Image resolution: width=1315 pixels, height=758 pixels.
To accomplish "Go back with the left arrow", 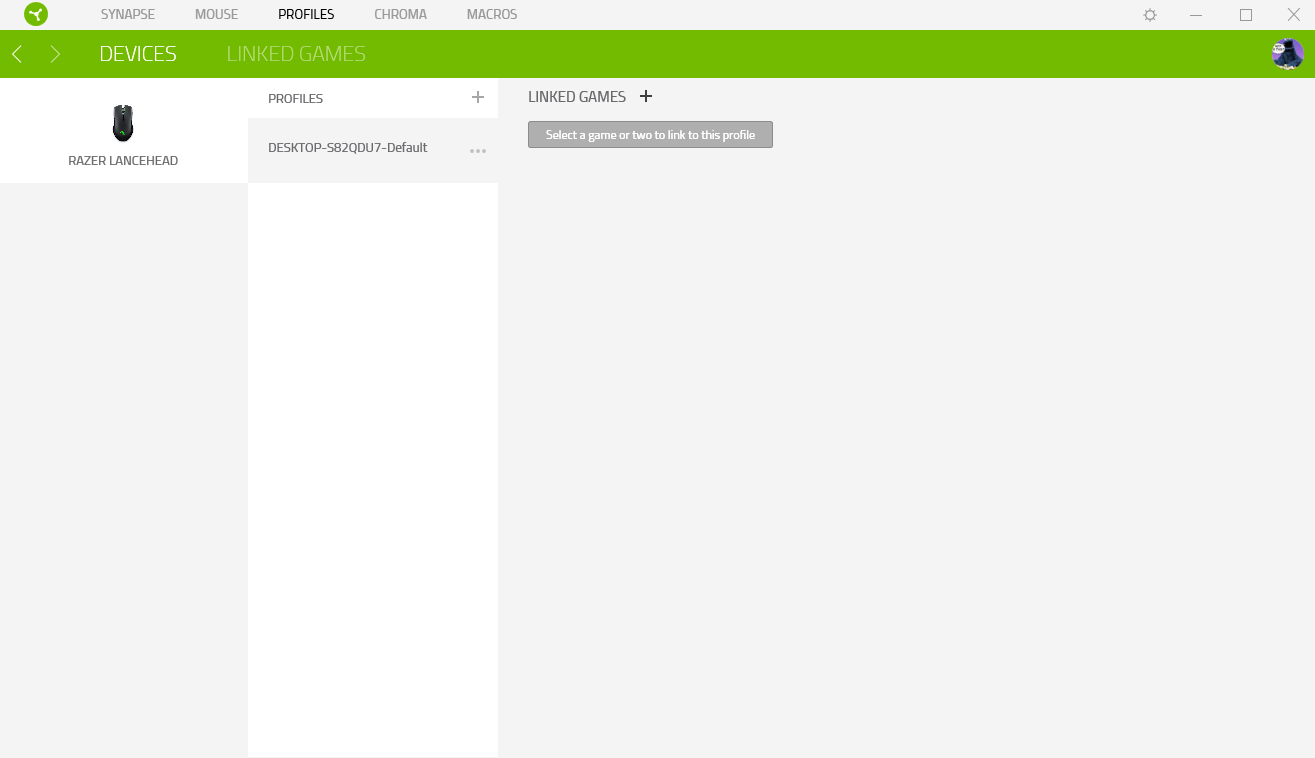I will point(17,54).
